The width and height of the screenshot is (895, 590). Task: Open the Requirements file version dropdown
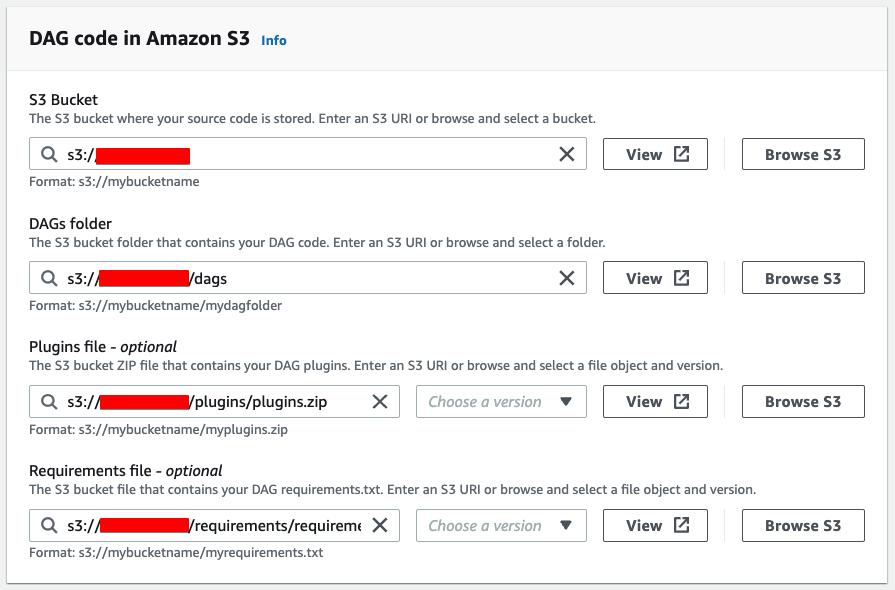[501, 525]
